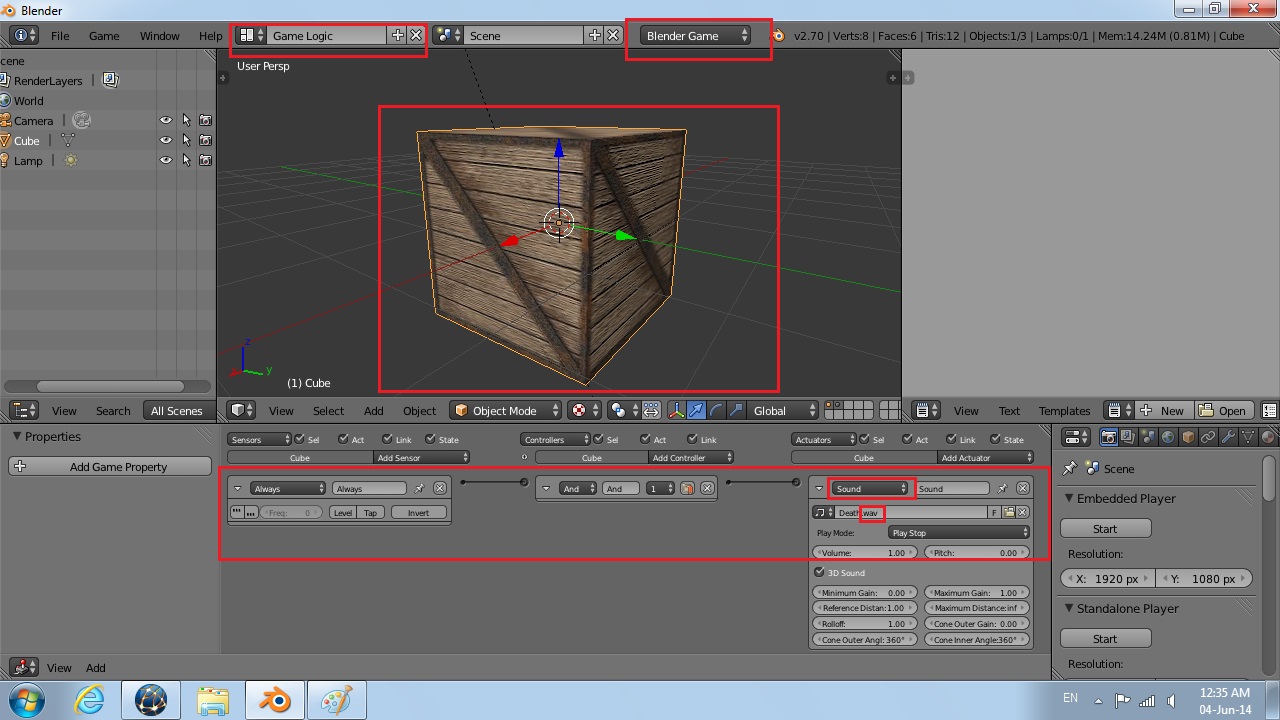Toggle Lamp renderability camera icon
This screenshot has width=1280, height=720.
tap(205, 160)
